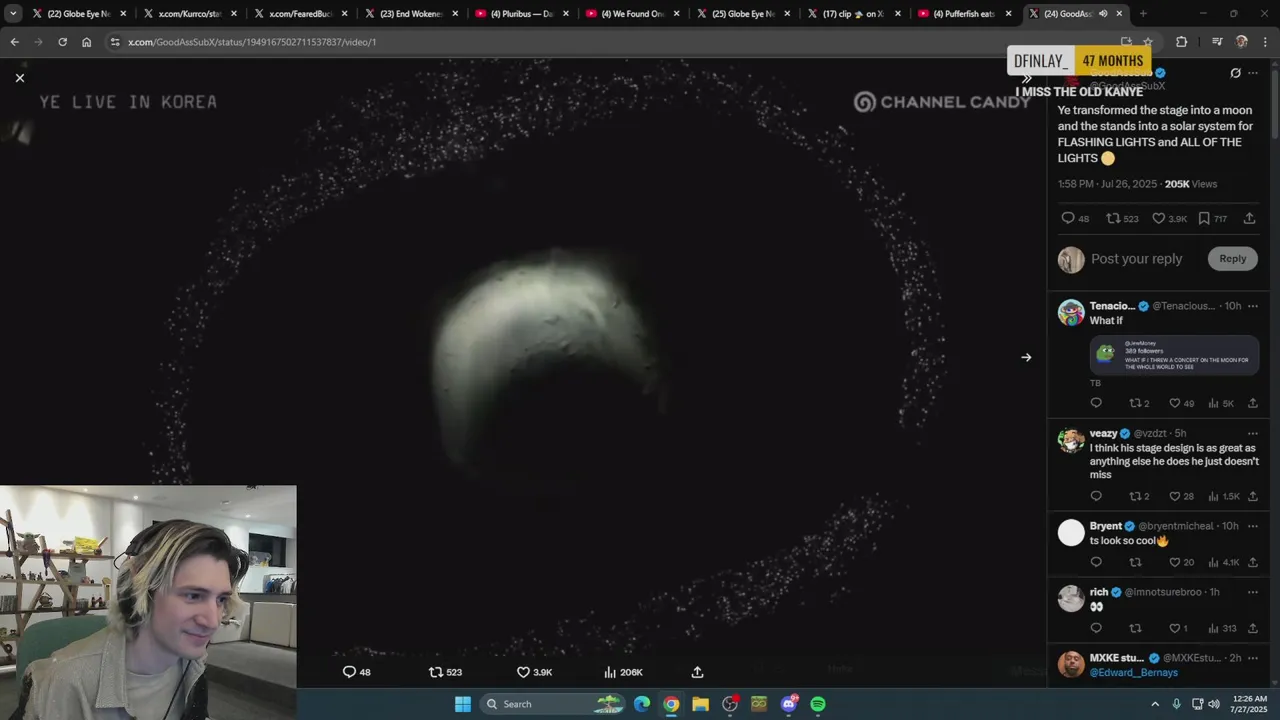Image resolution: width=1280 pixels, height=720 pixels.
Task: Open the browser extensions puzzle icon
Action: [x=1181, y=42]
